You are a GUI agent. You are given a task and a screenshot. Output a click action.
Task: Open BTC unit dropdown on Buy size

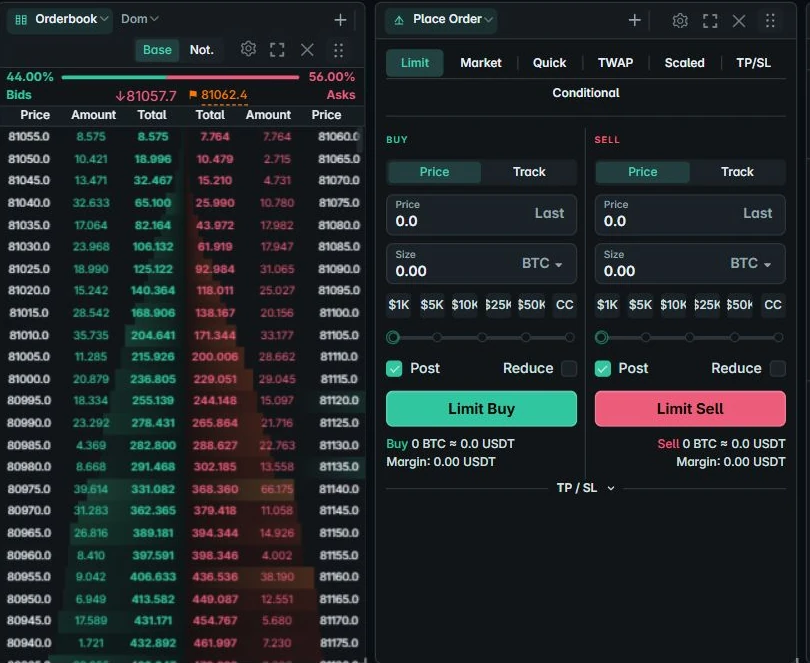point(542,264)
